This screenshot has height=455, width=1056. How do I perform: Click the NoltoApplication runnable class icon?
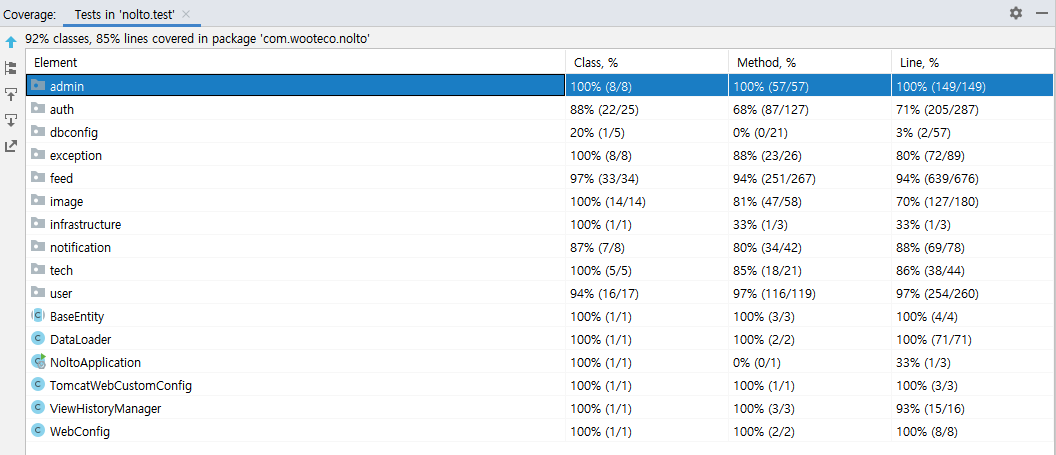pos(38,362)
